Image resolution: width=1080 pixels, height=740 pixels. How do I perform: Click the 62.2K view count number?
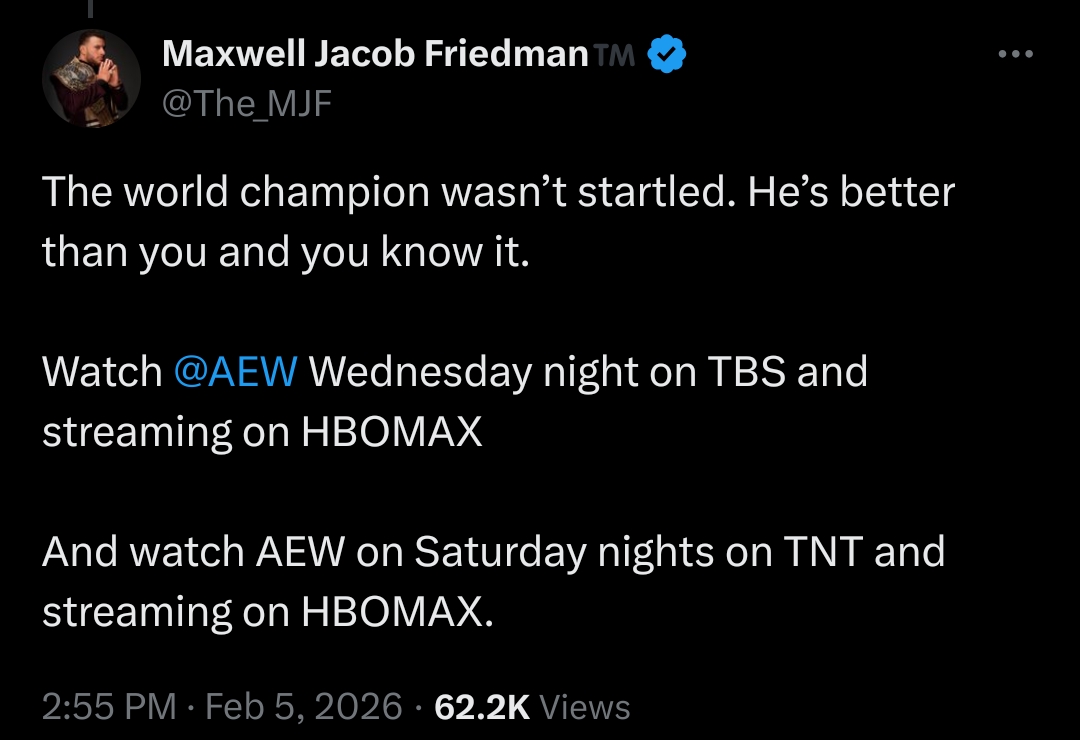pyautogui.click(x=482, y=707)
